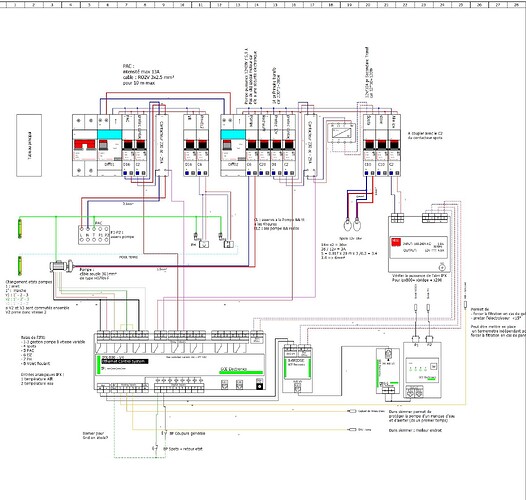This screenshot has height=500, width=526.
Task: Click the column 20 header in the ruler
Action: [x=368, y=5]
